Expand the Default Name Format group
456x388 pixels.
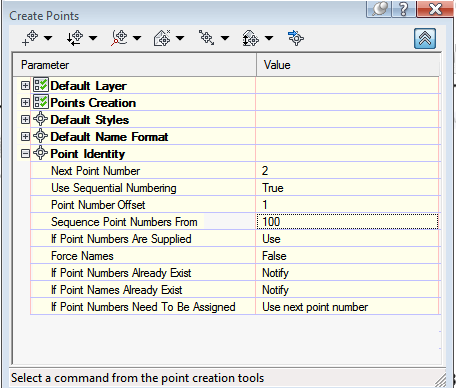pyautogui.click(x=25, y=137)
